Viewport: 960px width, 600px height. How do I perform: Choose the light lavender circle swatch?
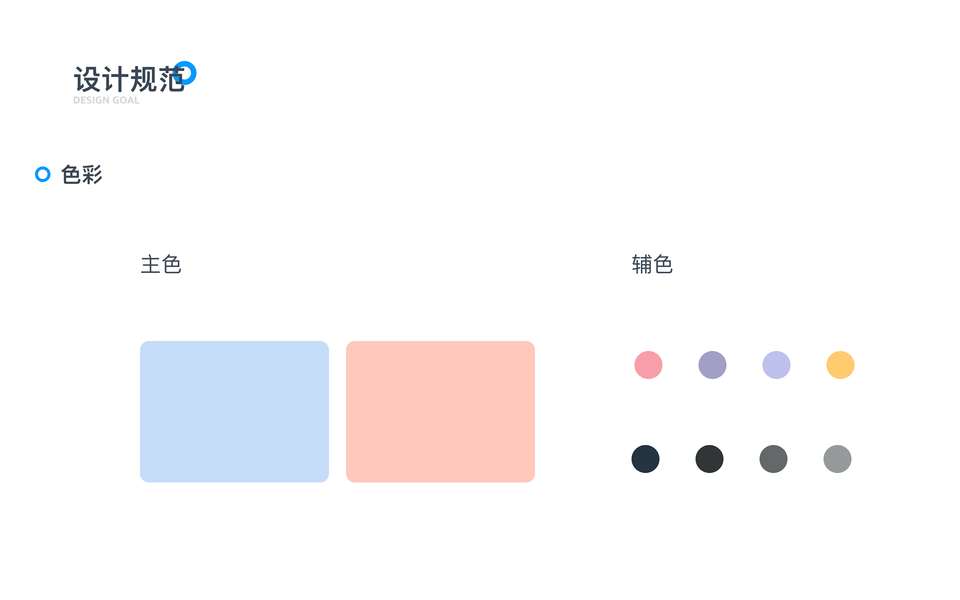pos(776,365)
